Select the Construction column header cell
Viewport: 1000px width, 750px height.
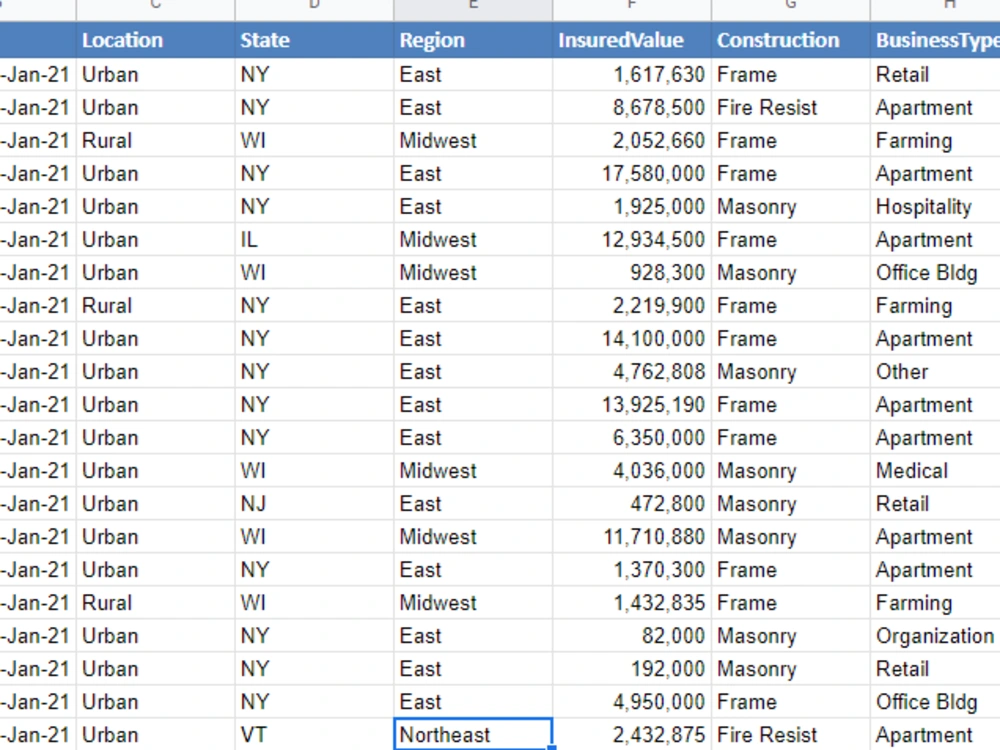tap(790, 40)
